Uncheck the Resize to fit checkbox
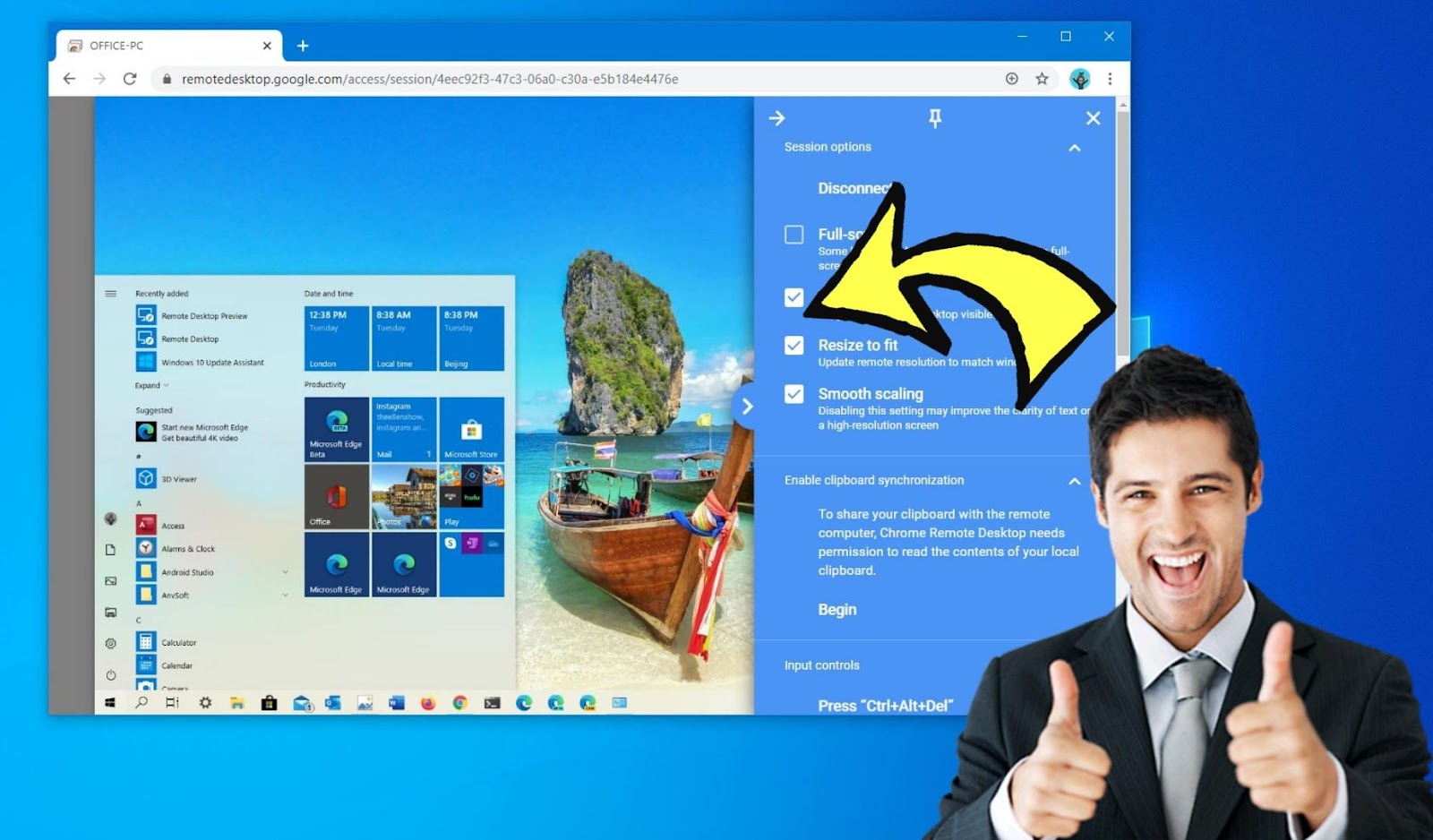 794,346
